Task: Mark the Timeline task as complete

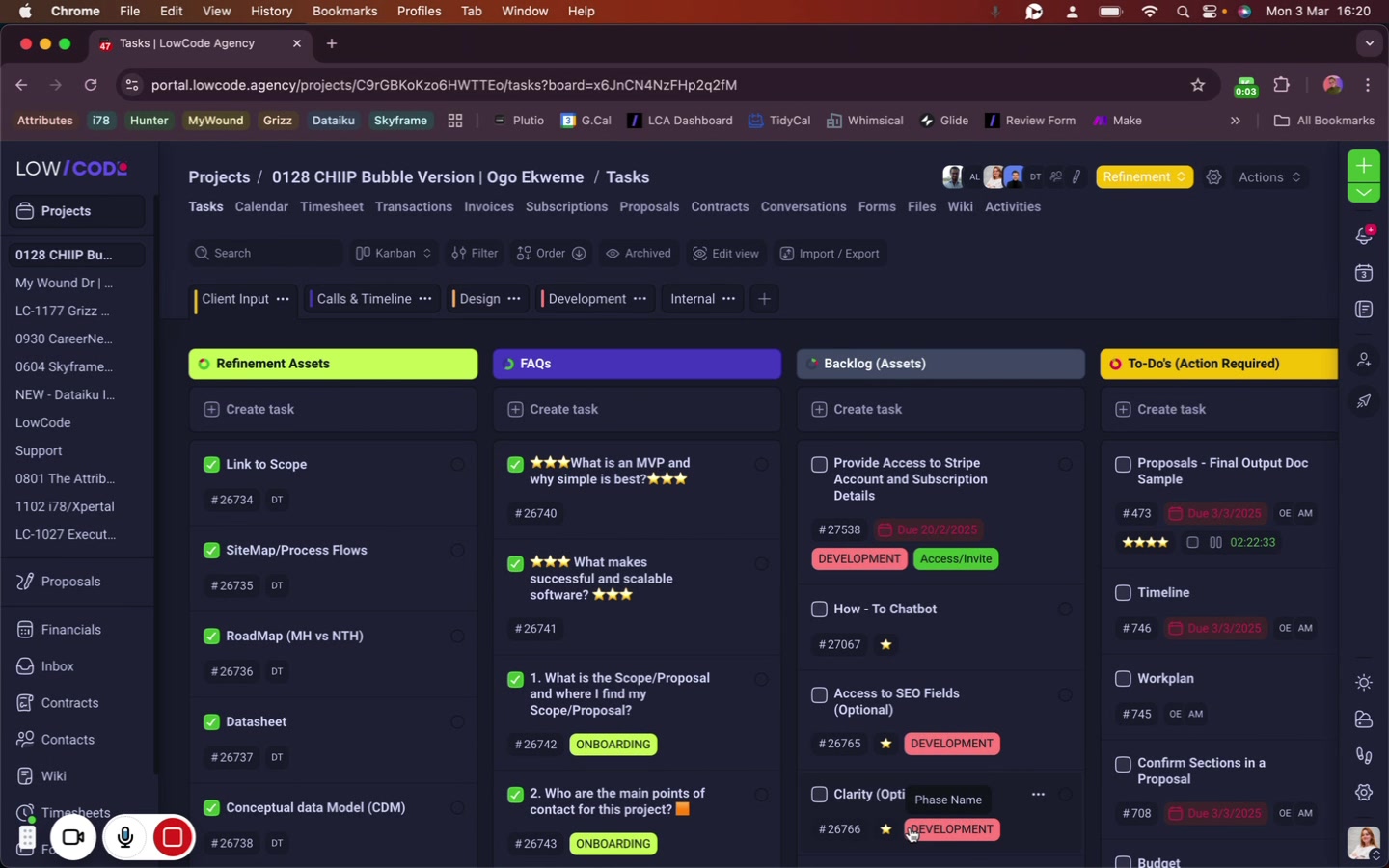Action: point(1123,593)
